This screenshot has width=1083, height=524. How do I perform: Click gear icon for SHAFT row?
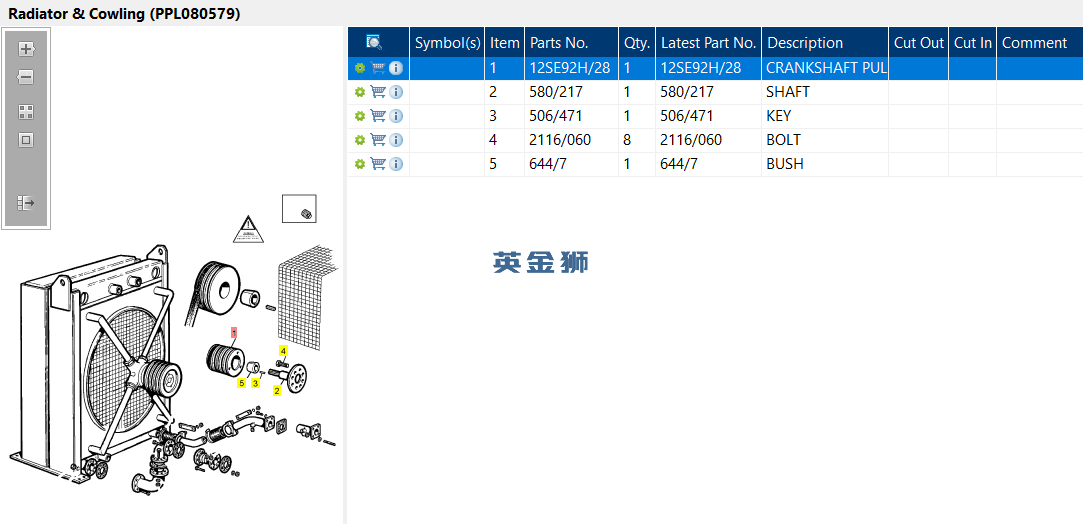(359, 92)
